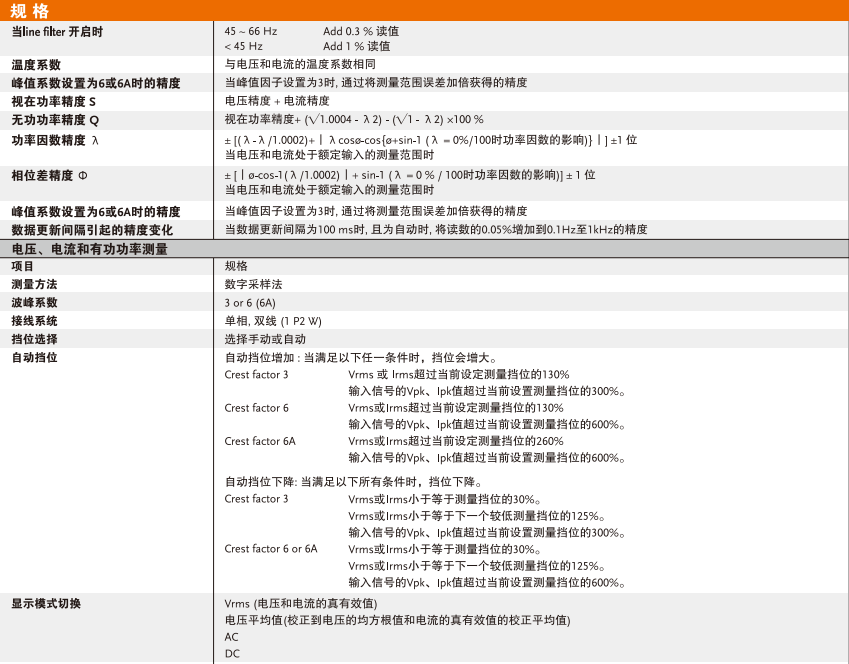Select the 温度系数 row label
The height and width of the screenshot is (664, 849).
coord(35,65)
